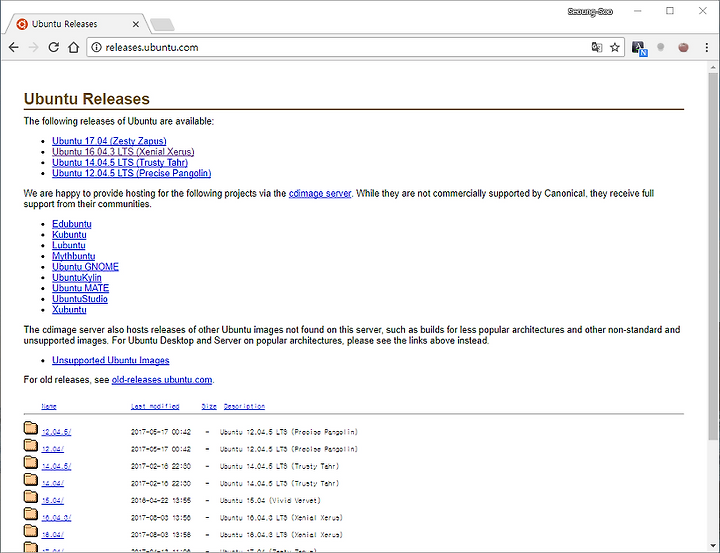Open the Ubuntu GNOME link
Viewport: 720px width, 553px height.
(x=85, y=267)
